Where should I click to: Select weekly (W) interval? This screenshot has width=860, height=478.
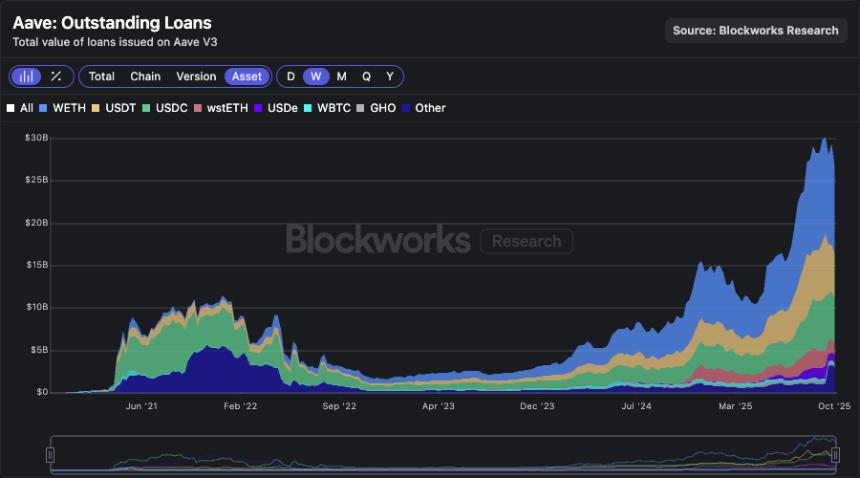pyautogui.click(x=316, y=76)
